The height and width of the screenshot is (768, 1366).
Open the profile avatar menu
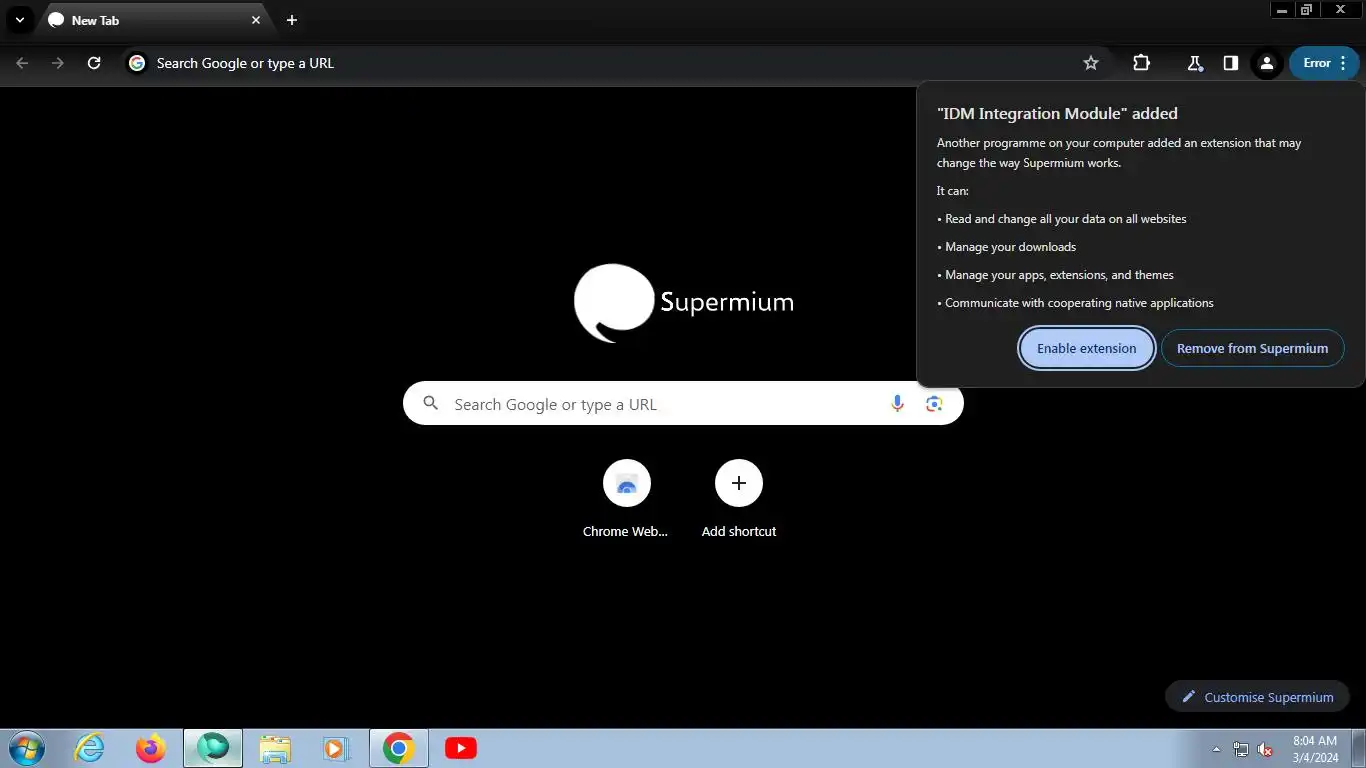1266,63
